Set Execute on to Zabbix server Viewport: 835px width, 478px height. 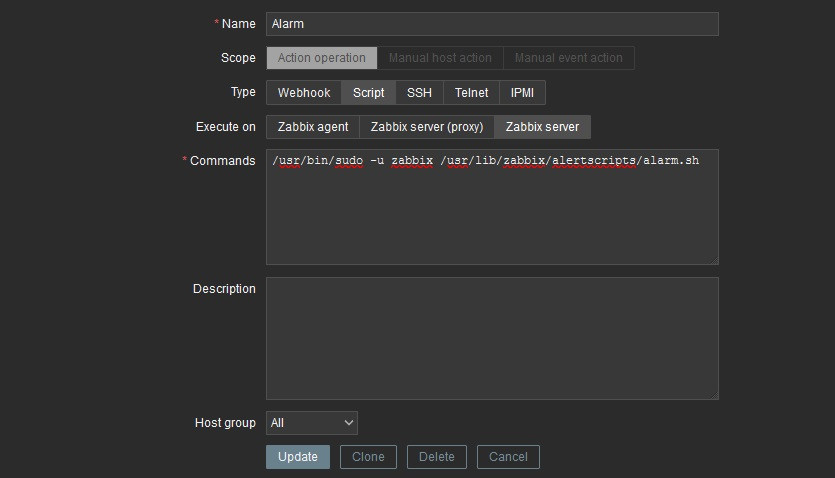(542, 127)
